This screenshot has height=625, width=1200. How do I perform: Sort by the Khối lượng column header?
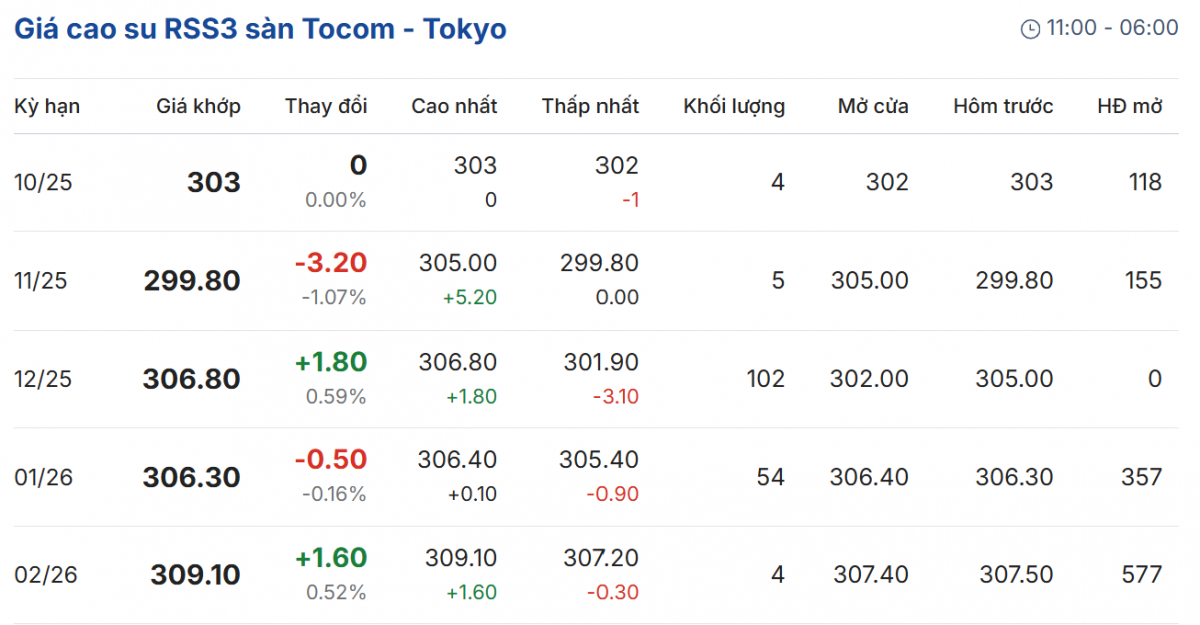[734, 106]
